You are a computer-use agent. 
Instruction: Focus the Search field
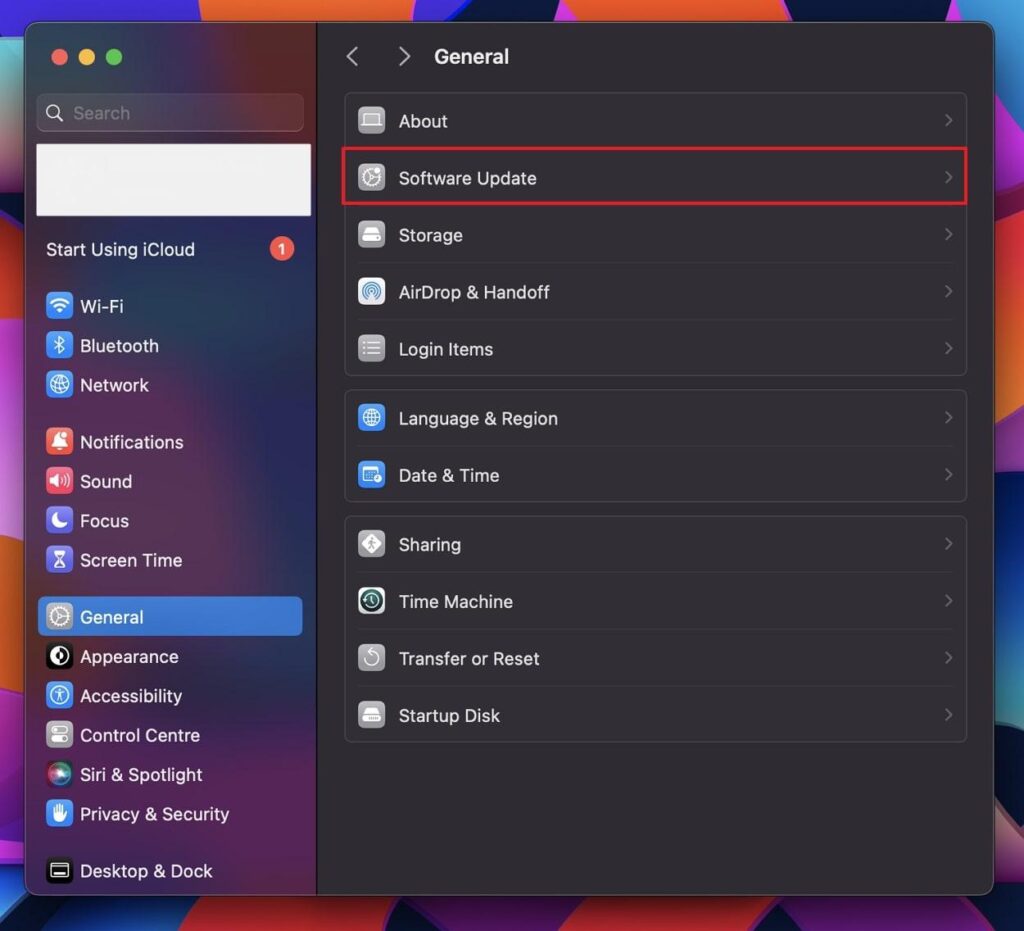click(170, 113)
